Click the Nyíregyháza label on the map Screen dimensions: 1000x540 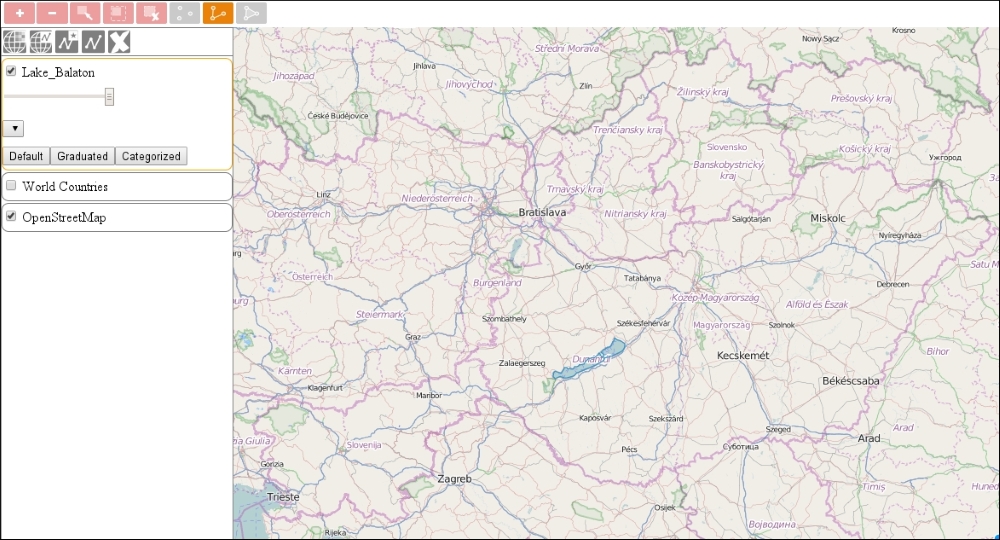click(900, 235)
